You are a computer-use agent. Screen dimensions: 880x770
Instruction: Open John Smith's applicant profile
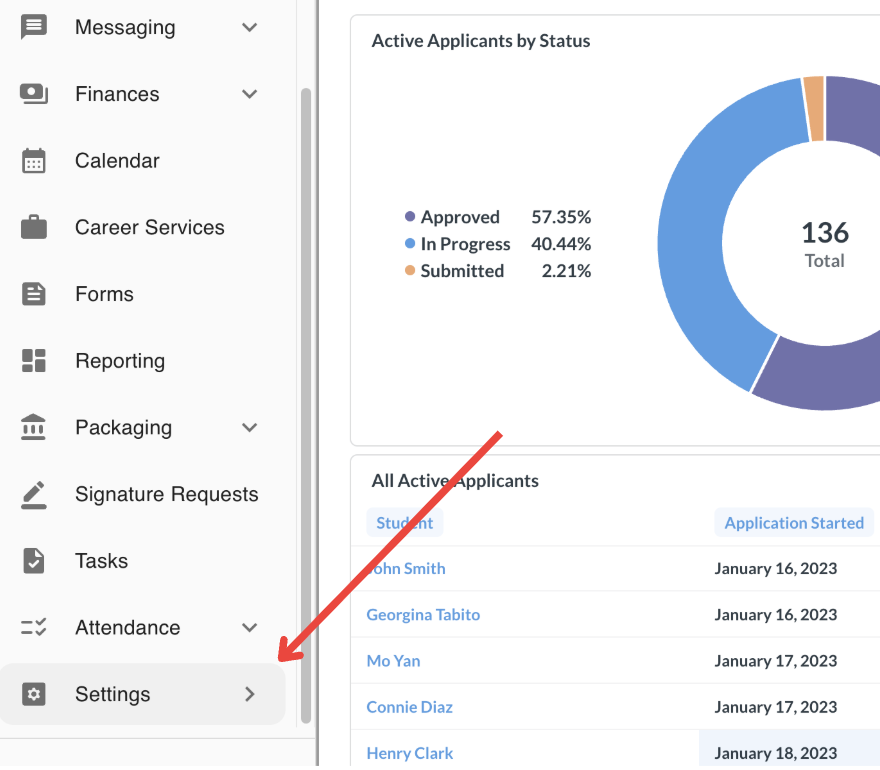[x=406, y=569]
